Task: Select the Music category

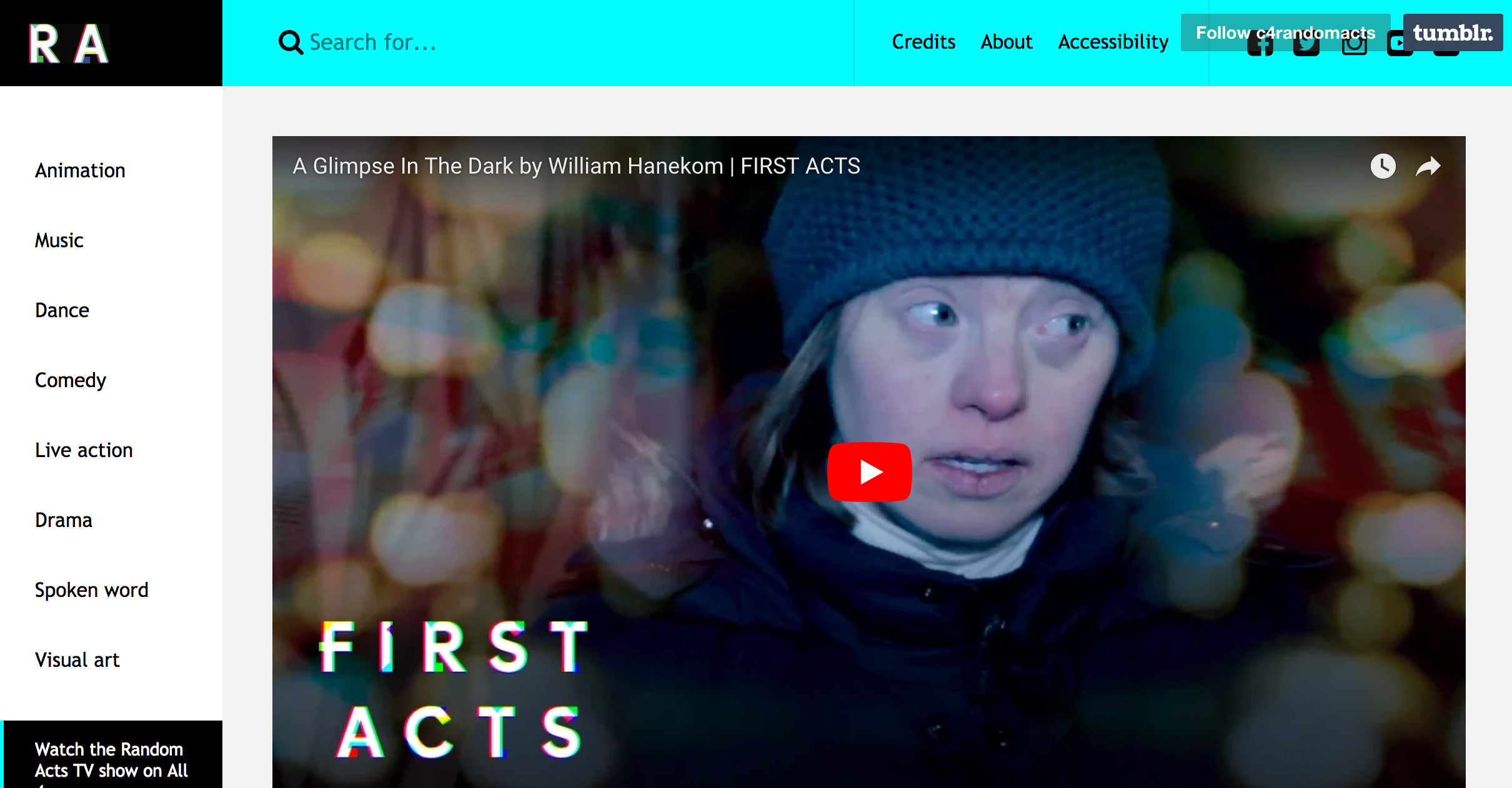Action: 59,240
